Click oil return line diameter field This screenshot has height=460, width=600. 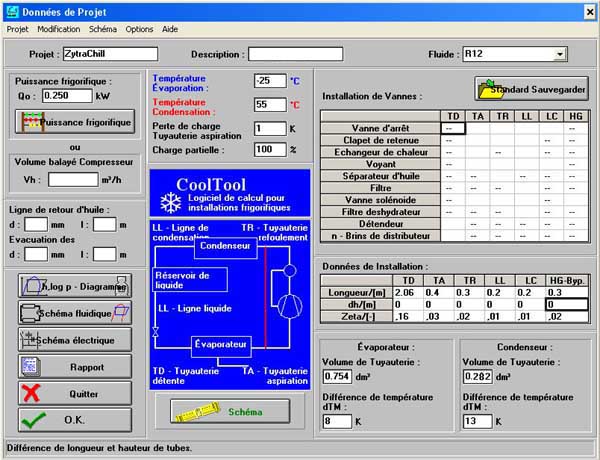pyautogui.click(x=36, y=225)
